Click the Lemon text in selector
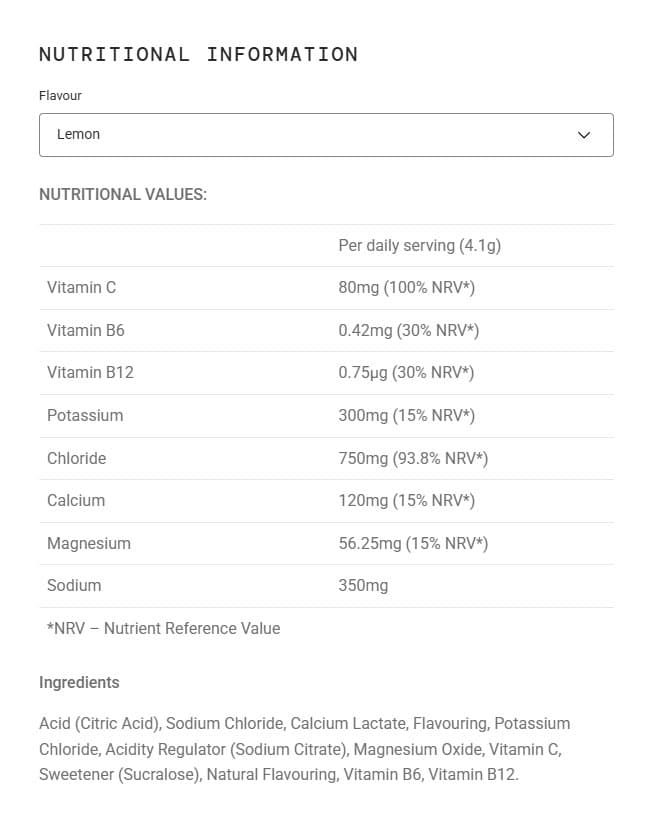Image resolution: width=651 pixels, height=828 pixels. 78,134
